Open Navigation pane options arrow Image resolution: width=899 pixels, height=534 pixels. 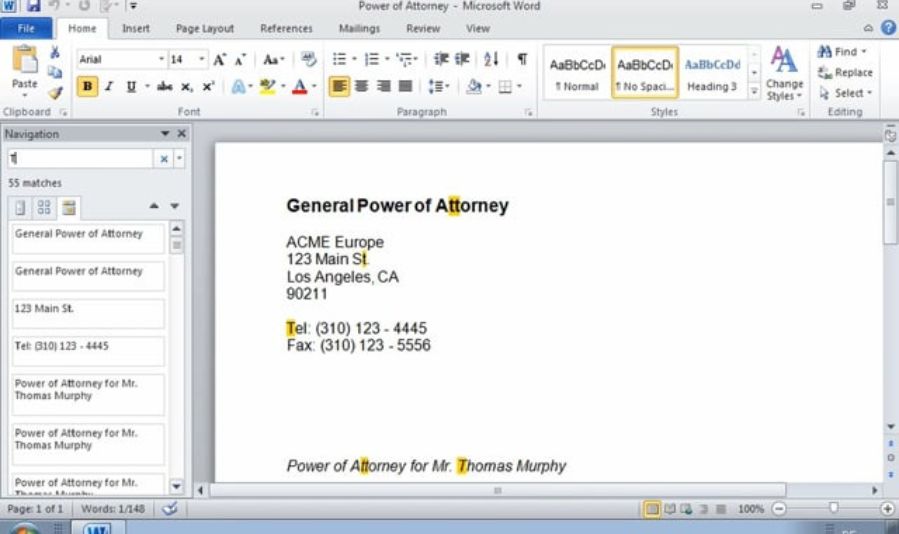(x=165, y=134)
